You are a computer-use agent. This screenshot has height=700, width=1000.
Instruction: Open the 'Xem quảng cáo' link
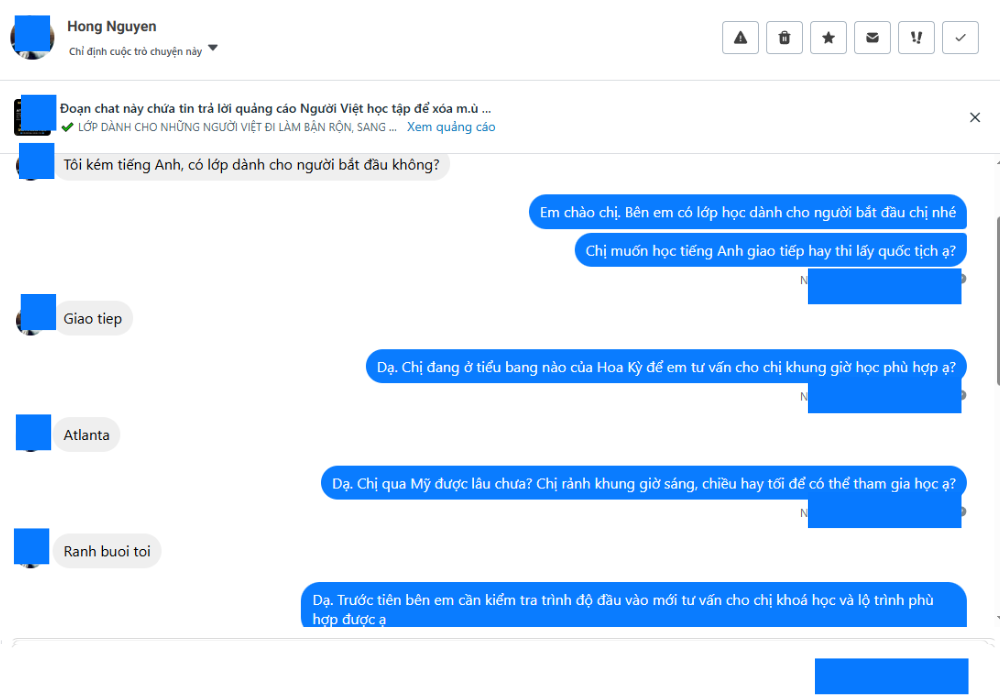[451, 127]
